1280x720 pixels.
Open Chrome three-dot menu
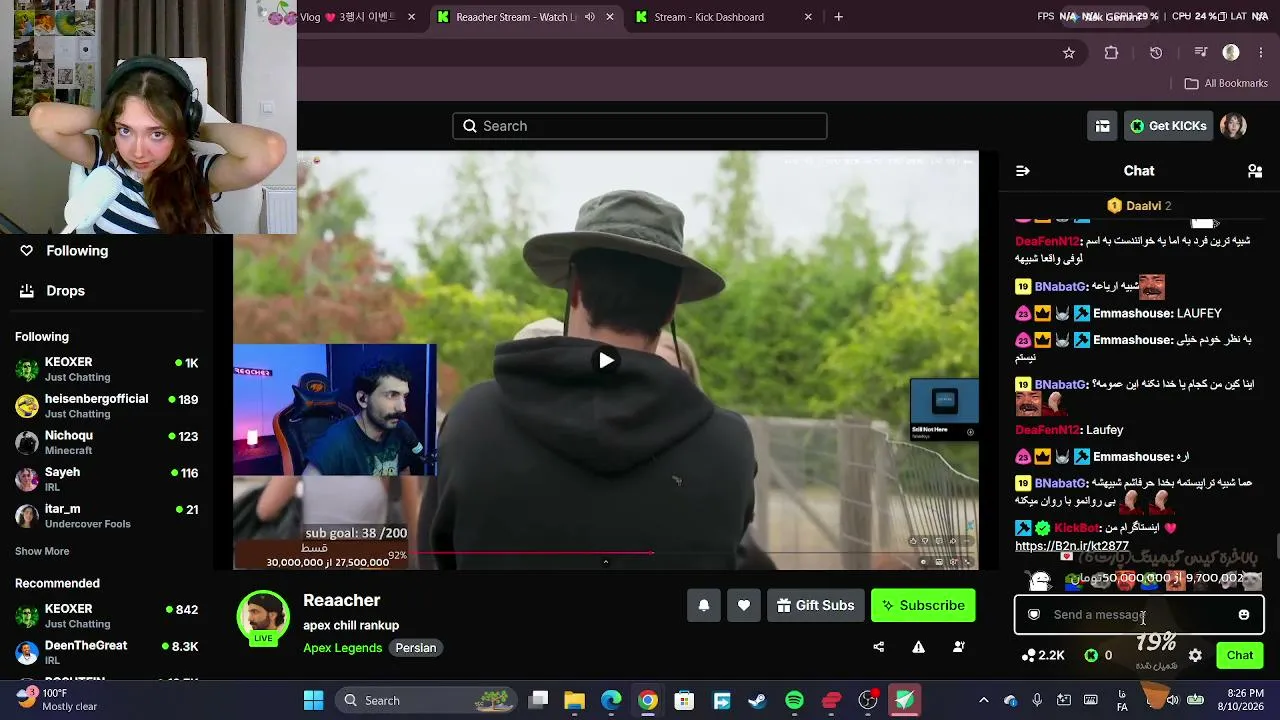tap(1260, 53)
